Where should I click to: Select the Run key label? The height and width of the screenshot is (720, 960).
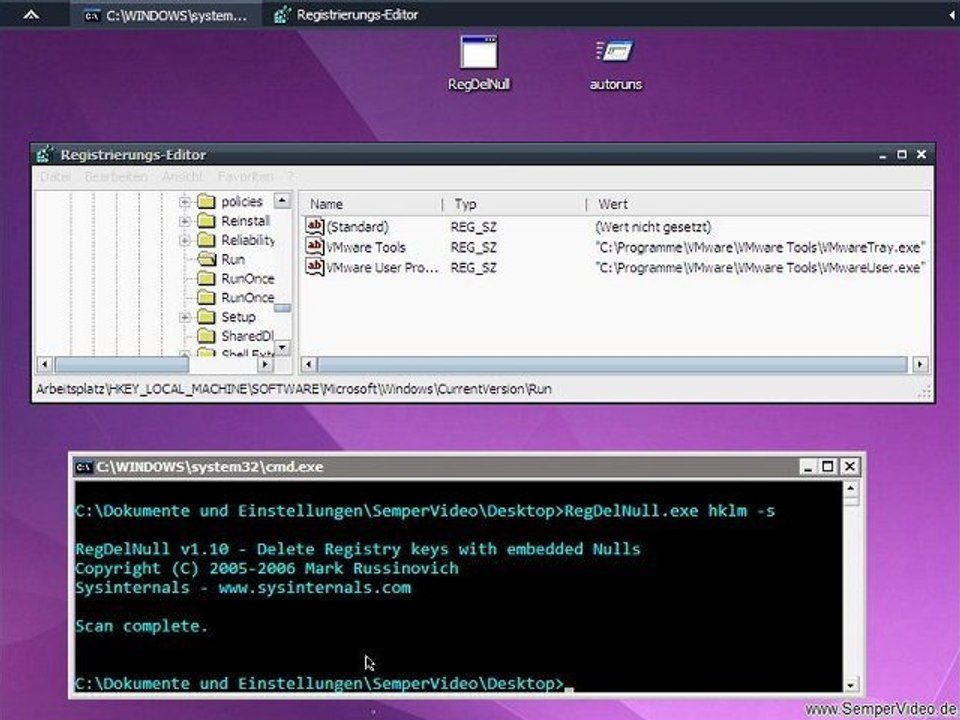(233, 260)
